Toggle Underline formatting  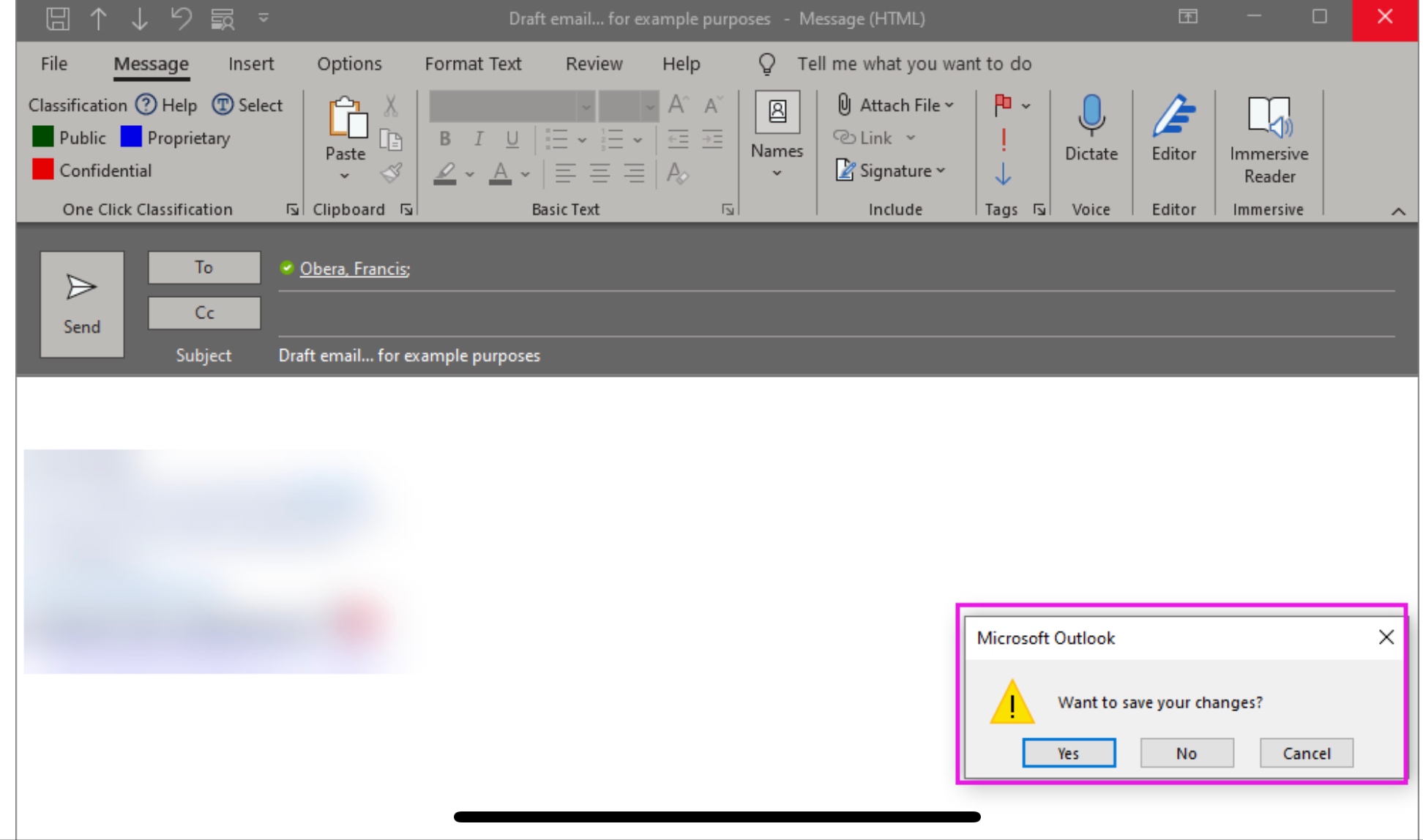[x=512, y=138]
